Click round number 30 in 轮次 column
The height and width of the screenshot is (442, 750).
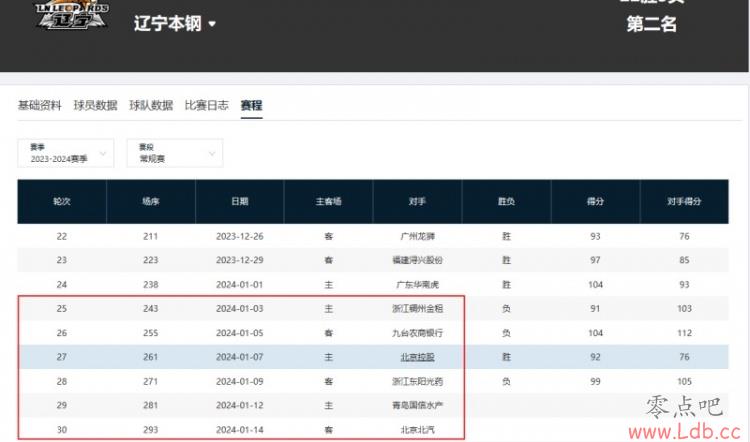point(62,430)
